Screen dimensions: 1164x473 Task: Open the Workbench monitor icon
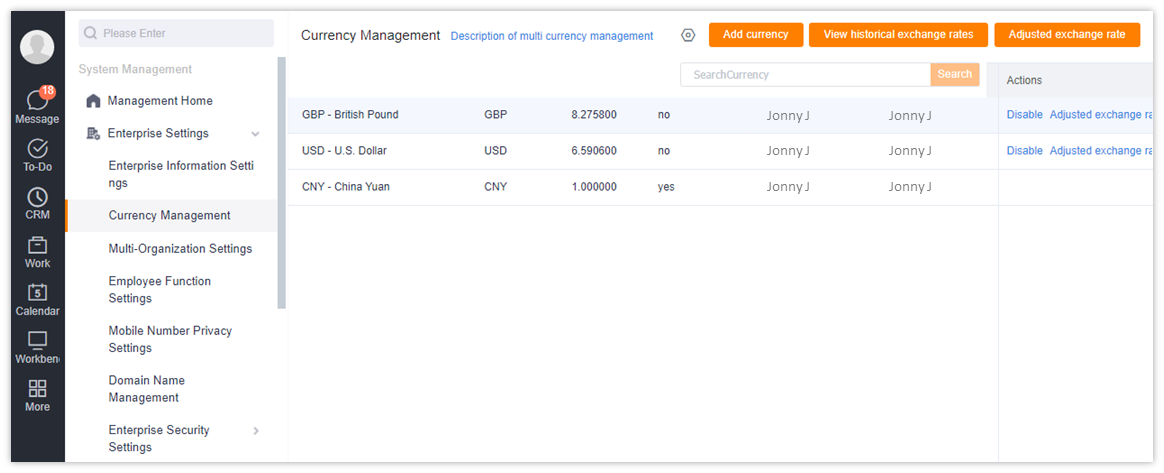pos(37,341)
